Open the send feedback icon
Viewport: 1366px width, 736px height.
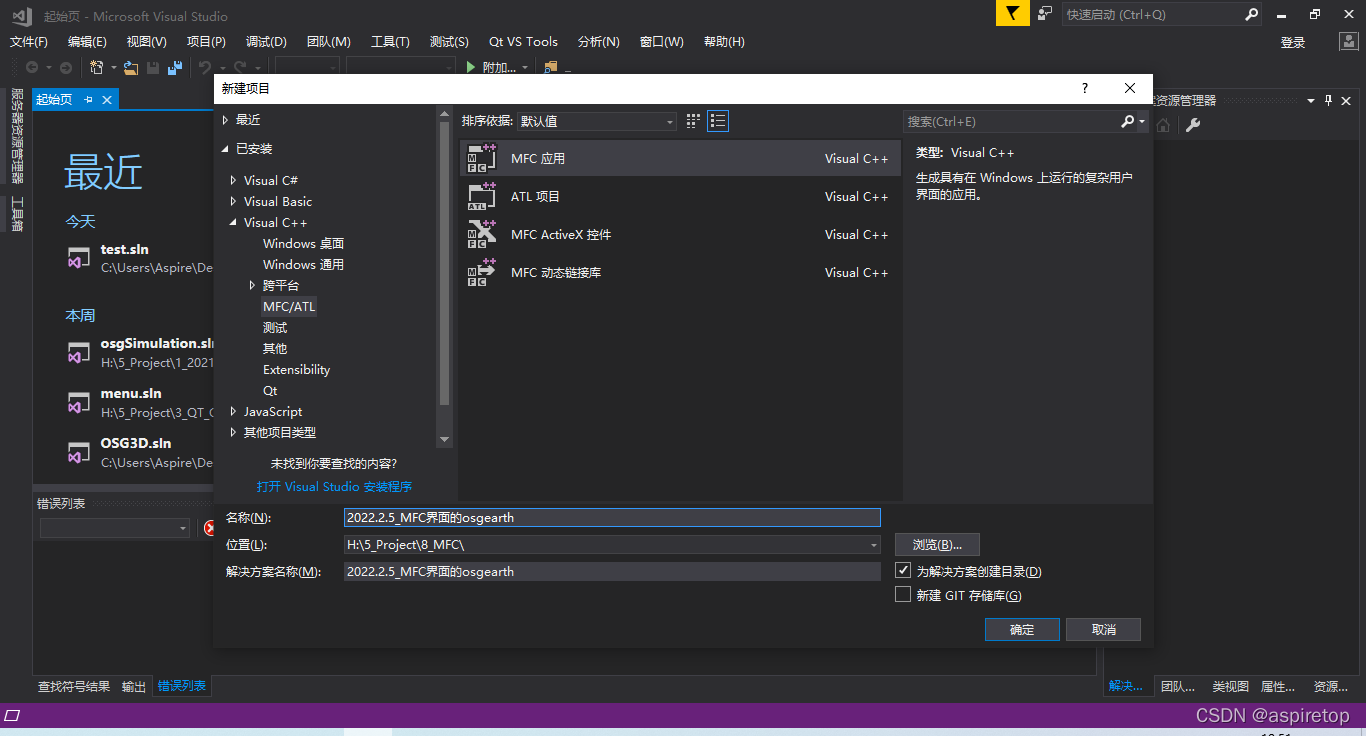pyautogui.click(x=1045, y=14)
